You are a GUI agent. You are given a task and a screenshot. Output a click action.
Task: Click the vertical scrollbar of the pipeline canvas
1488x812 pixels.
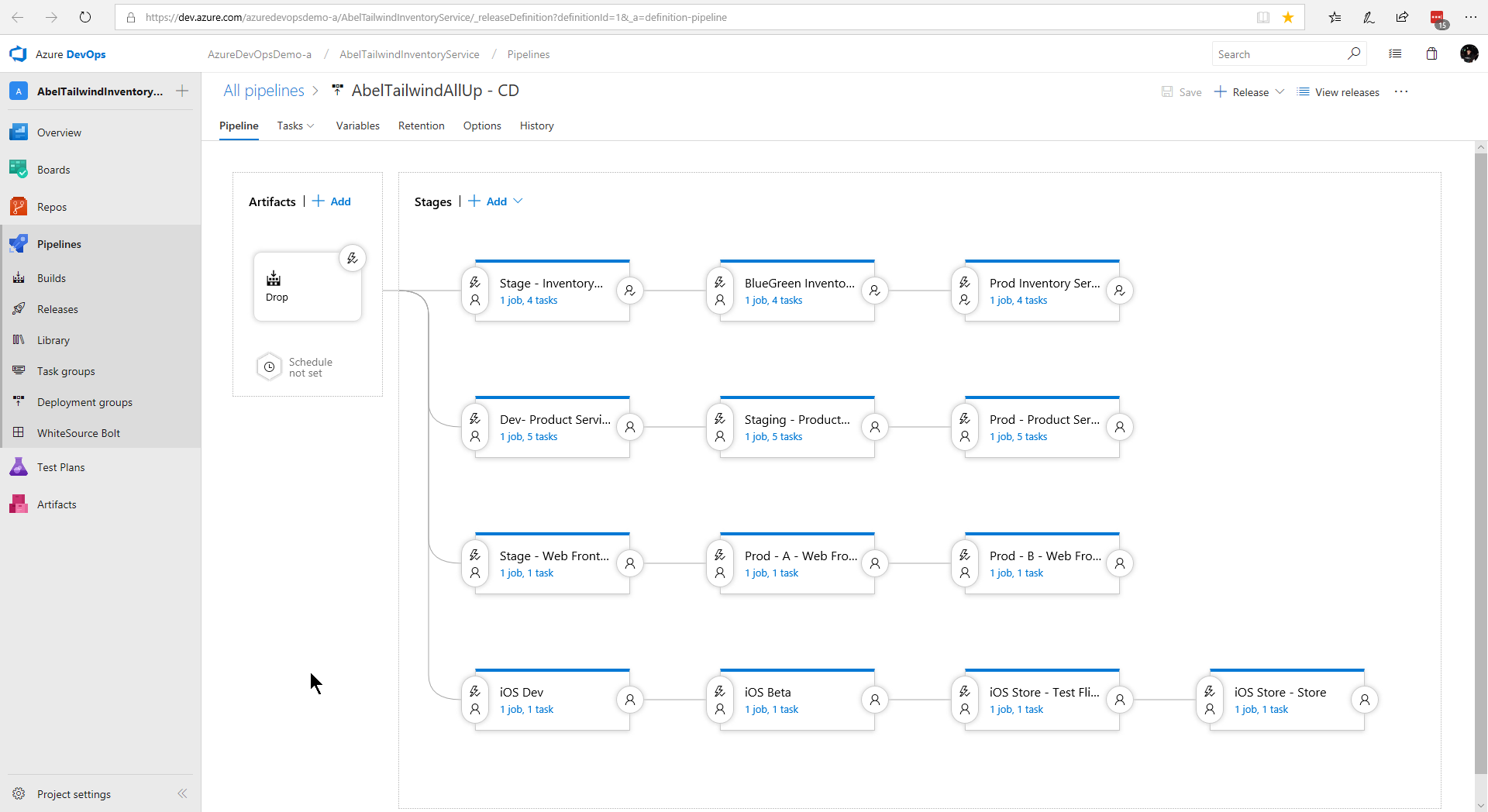[x=1481, y=463]
